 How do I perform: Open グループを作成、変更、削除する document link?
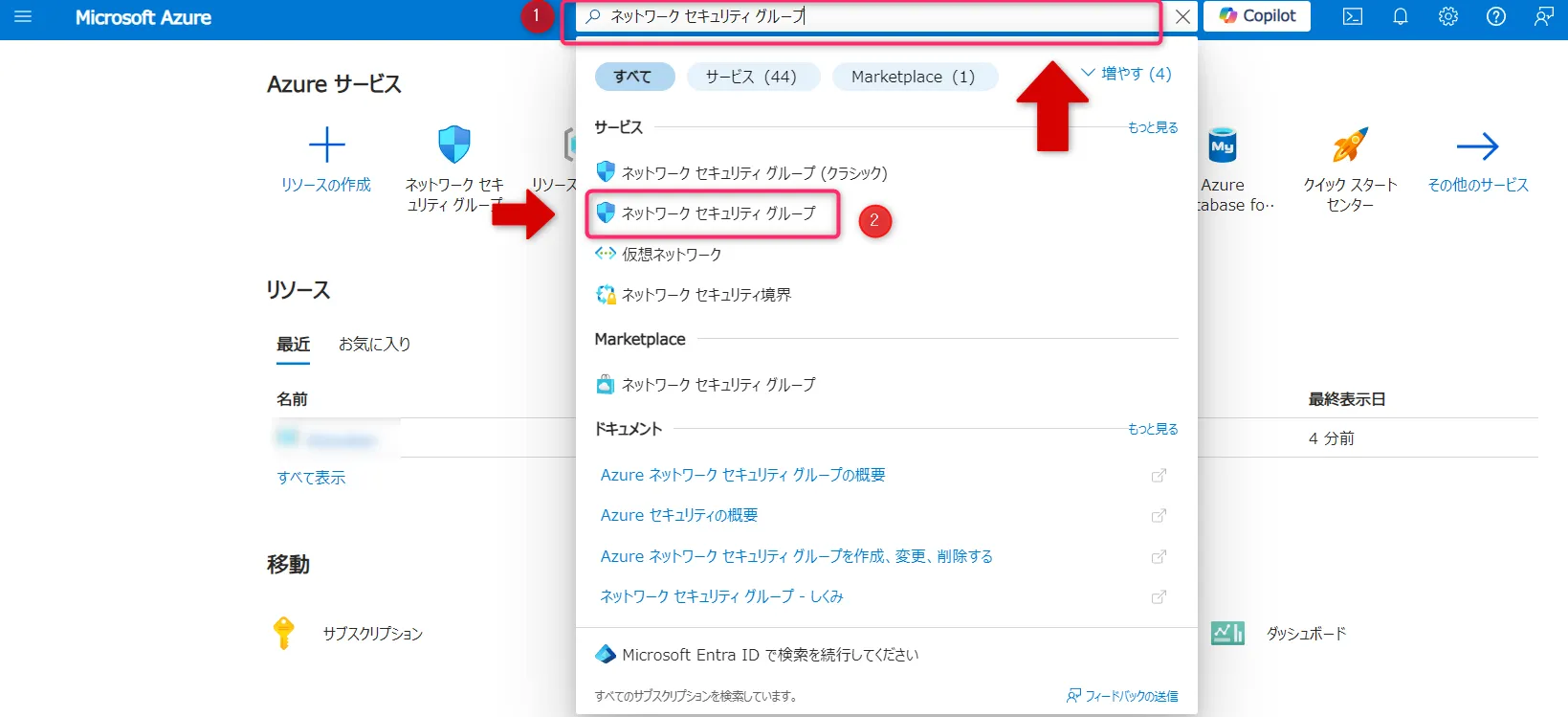pos(797,556)
